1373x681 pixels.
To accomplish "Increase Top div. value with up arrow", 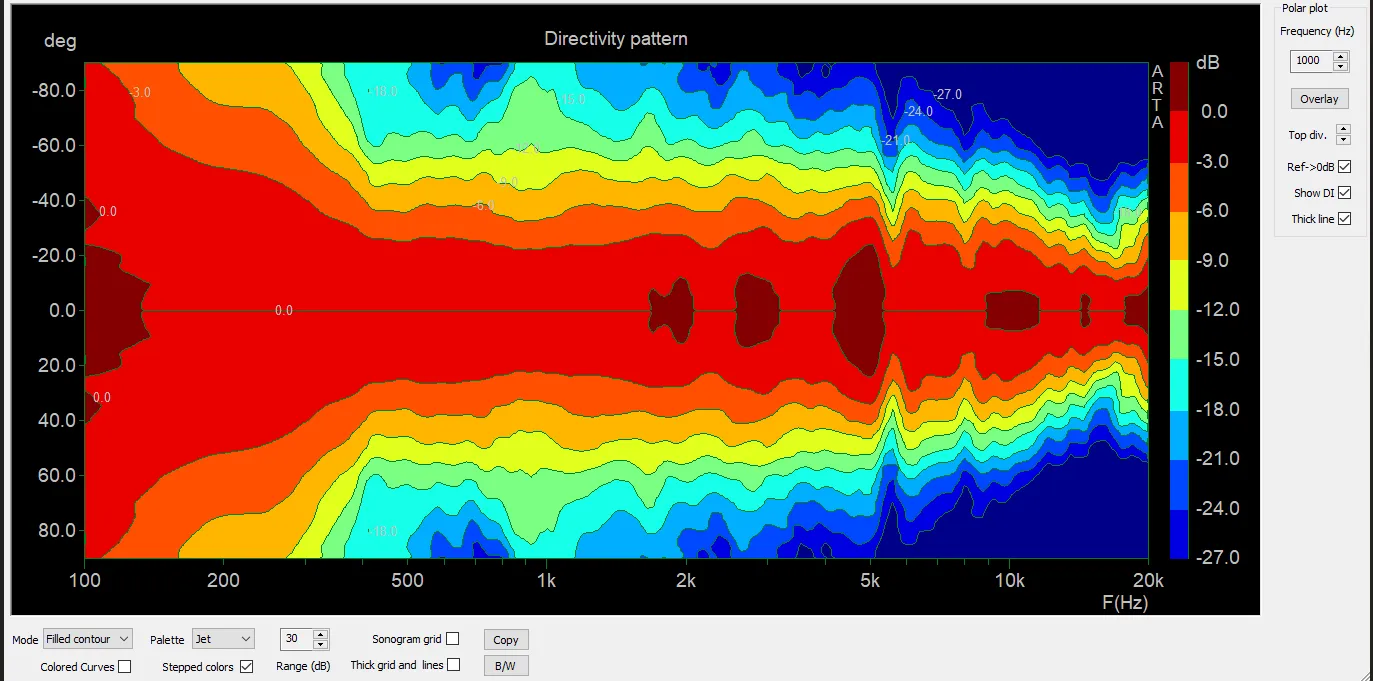I will [1343, 130].
